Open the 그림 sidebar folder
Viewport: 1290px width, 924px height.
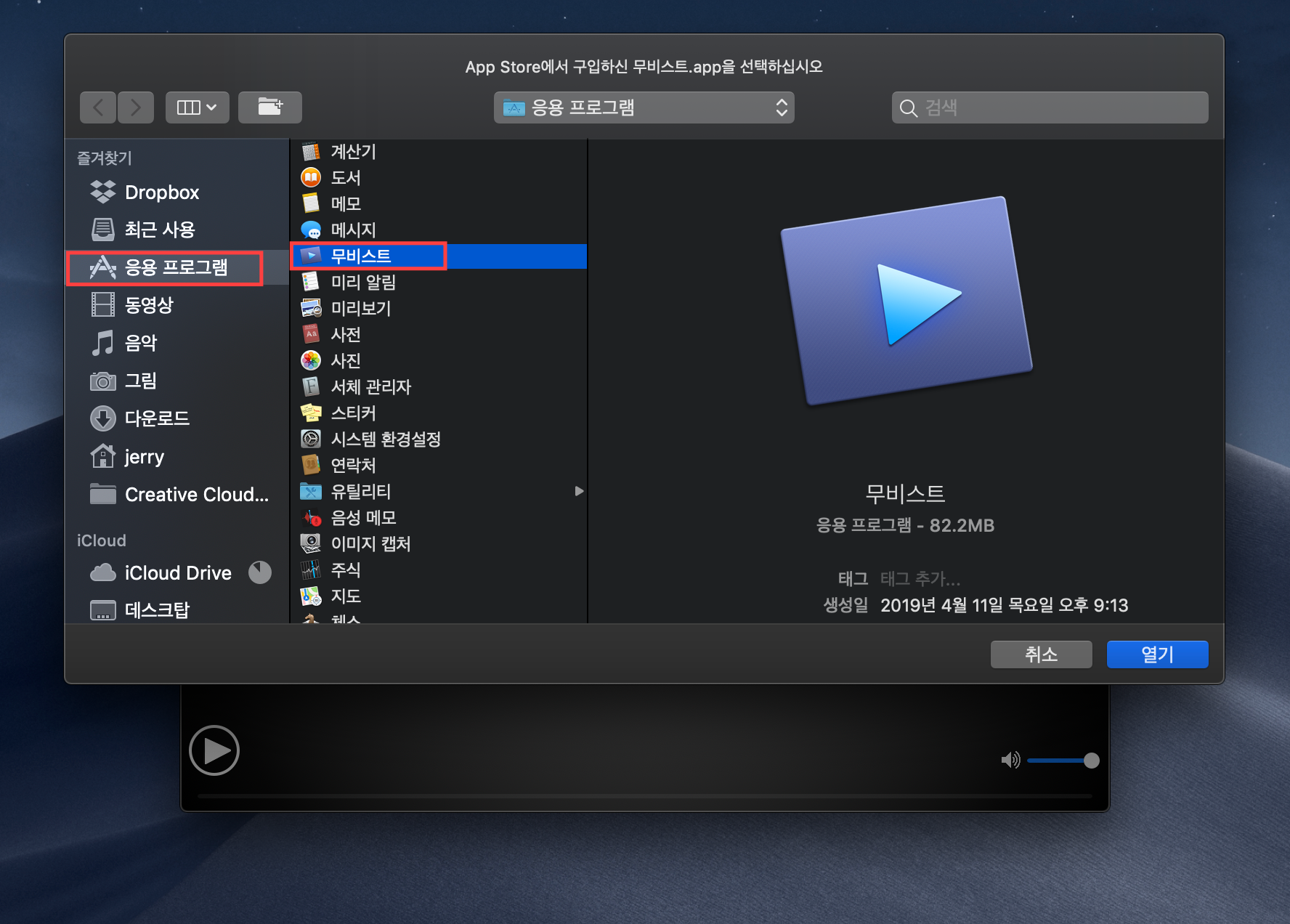point(177,381)
